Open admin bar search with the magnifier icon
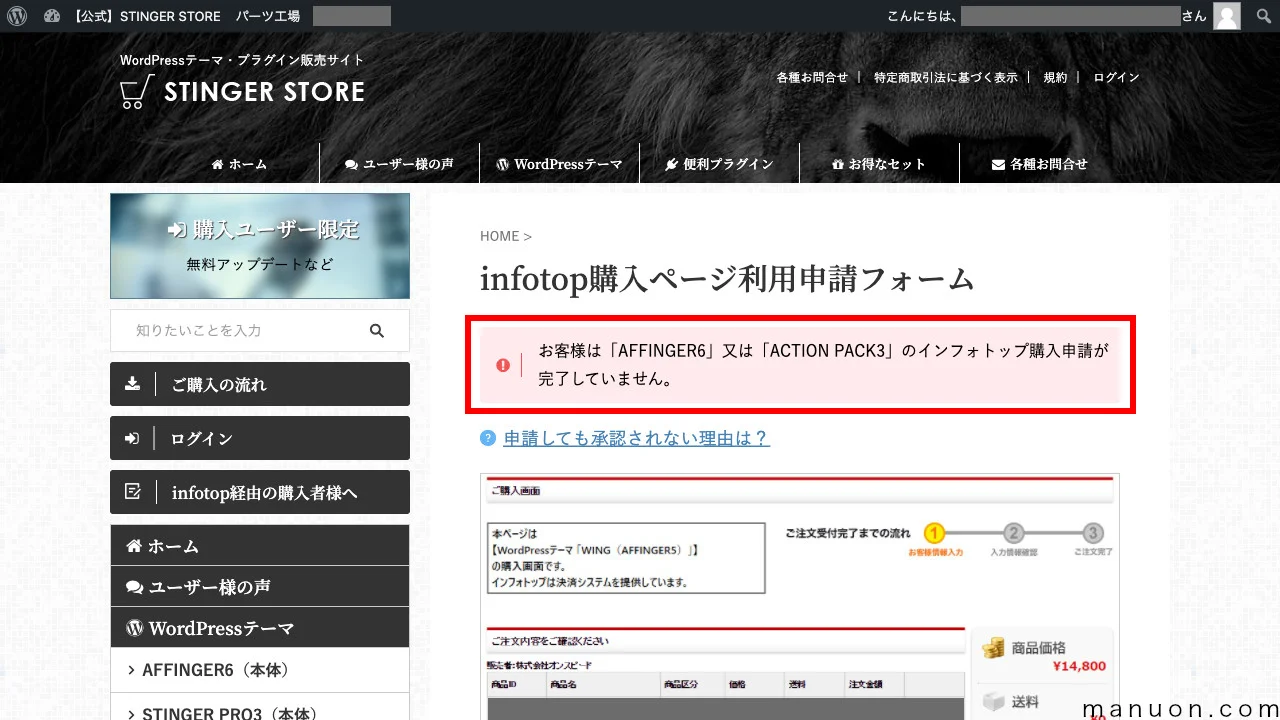 [x=1263, y=15]
